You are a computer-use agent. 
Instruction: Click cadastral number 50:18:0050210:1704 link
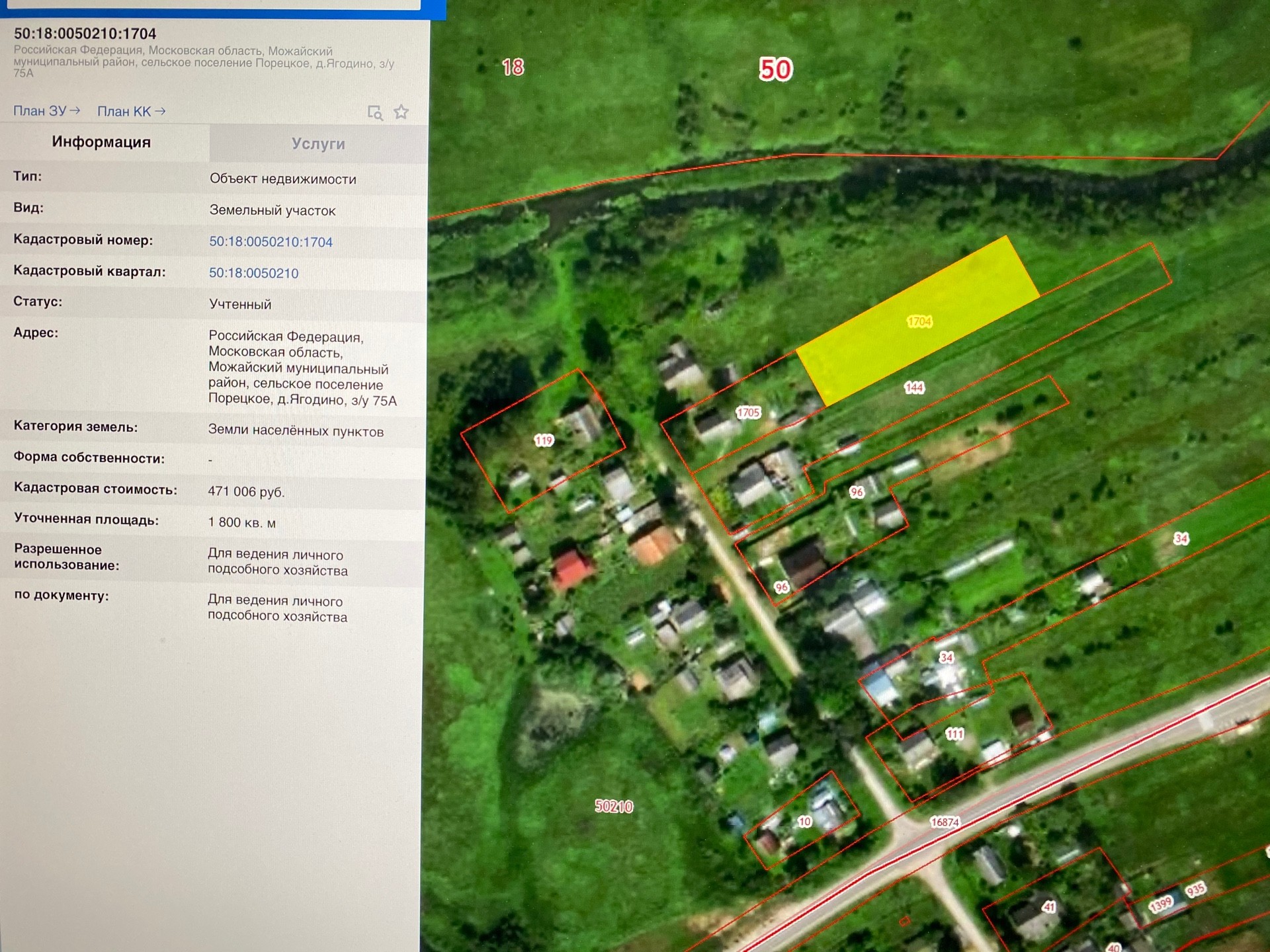(x=271, y=242)
